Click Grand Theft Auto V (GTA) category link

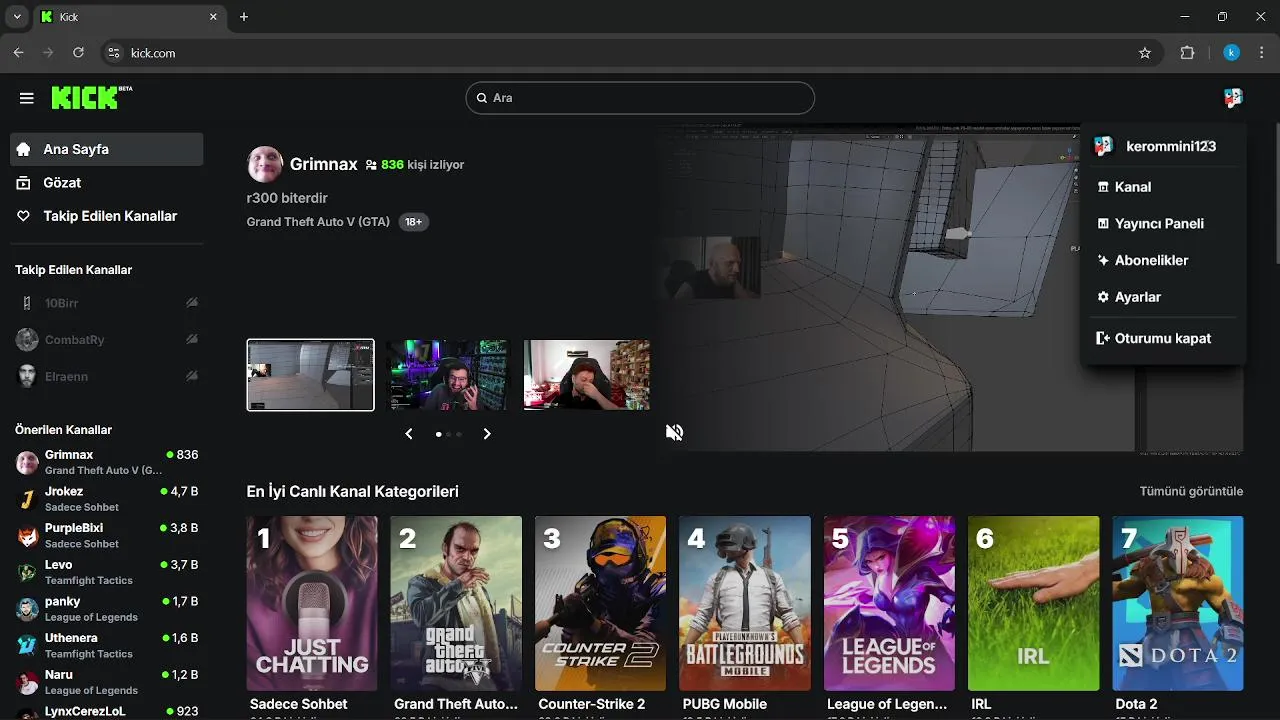click(318, 222)
